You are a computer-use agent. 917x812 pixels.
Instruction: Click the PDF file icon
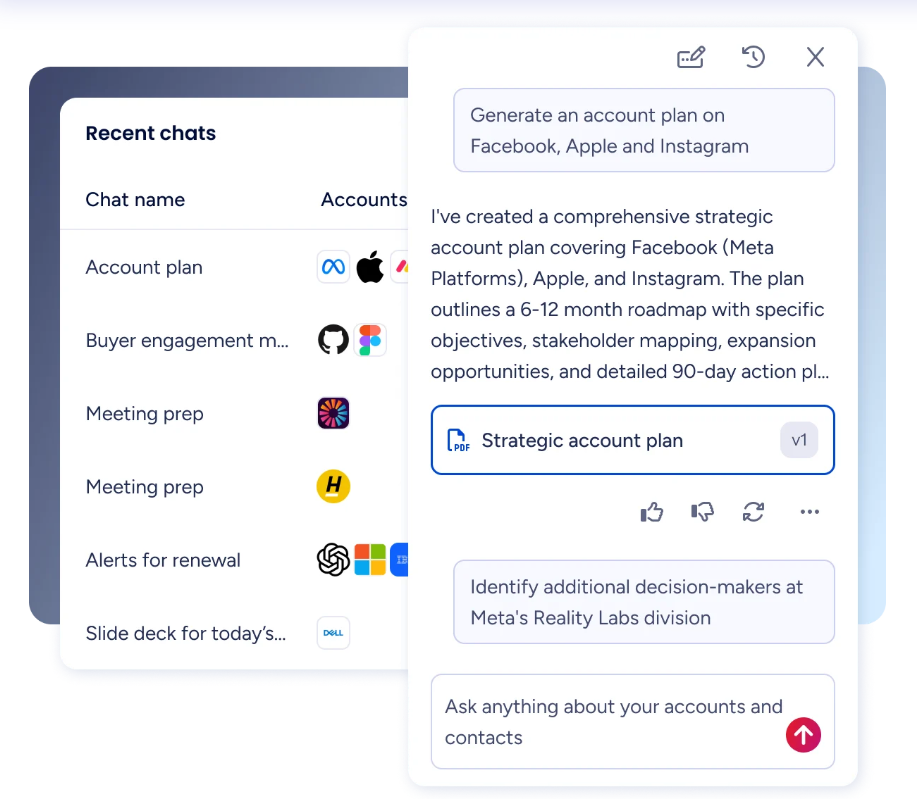(x=458, y=440)
